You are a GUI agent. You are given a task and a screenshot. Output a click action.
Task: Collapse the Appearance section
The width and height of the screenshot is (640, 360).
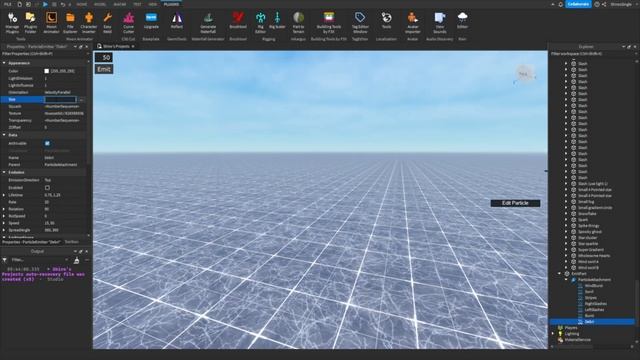click(4, 63)
